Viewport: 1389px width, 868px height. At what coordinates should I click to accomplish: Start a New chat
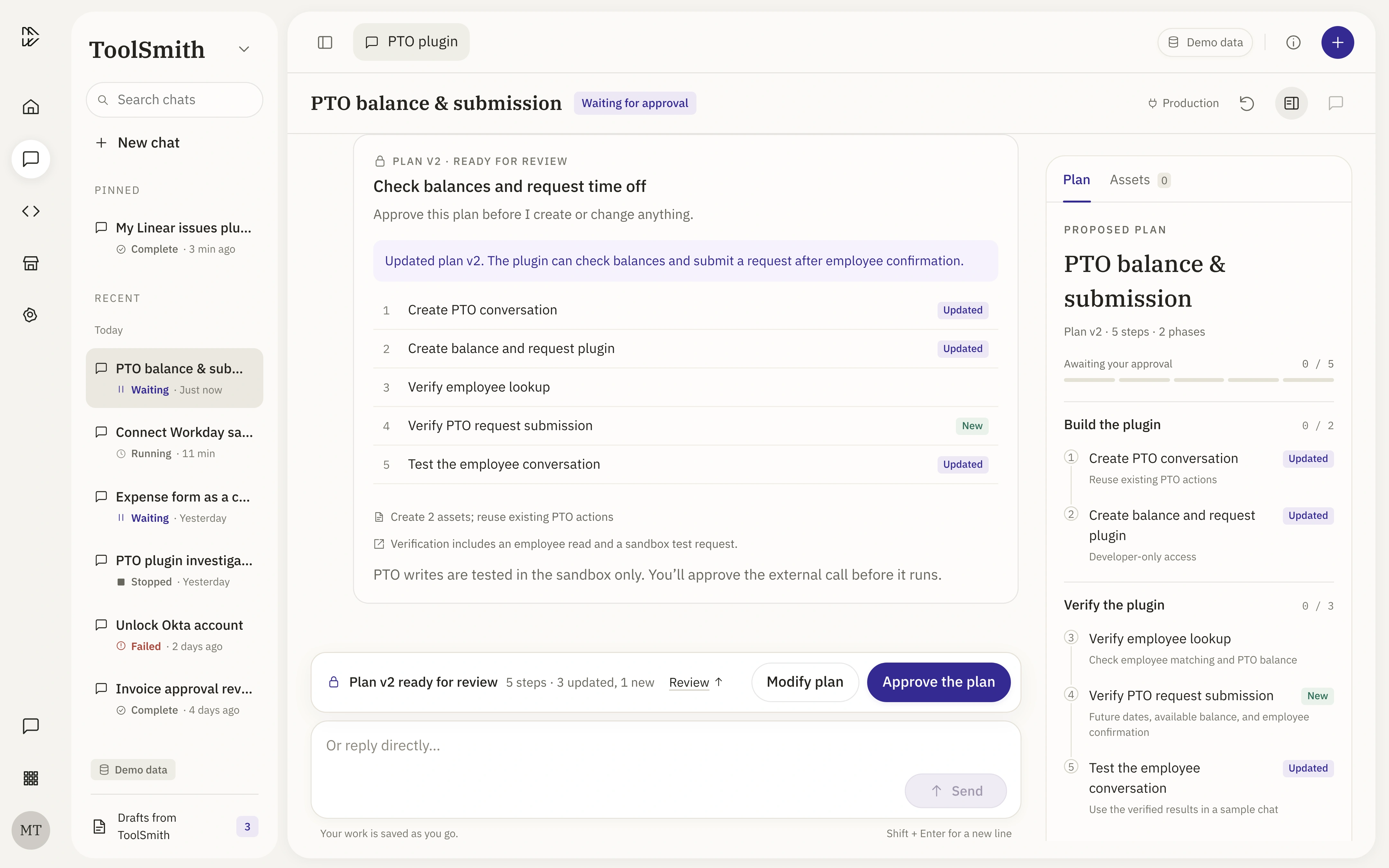pos(138,143)
